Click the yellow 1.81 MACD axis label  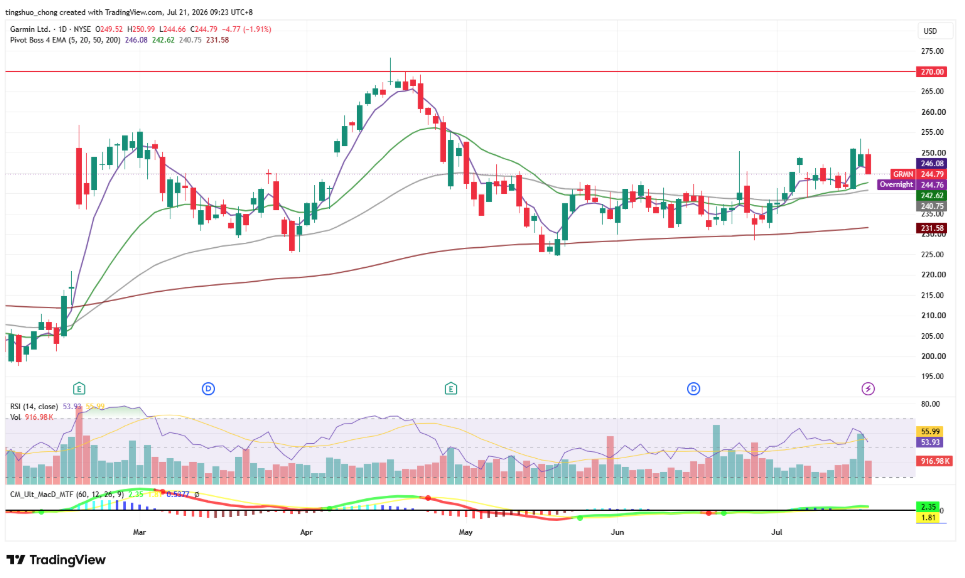[927, 518]
